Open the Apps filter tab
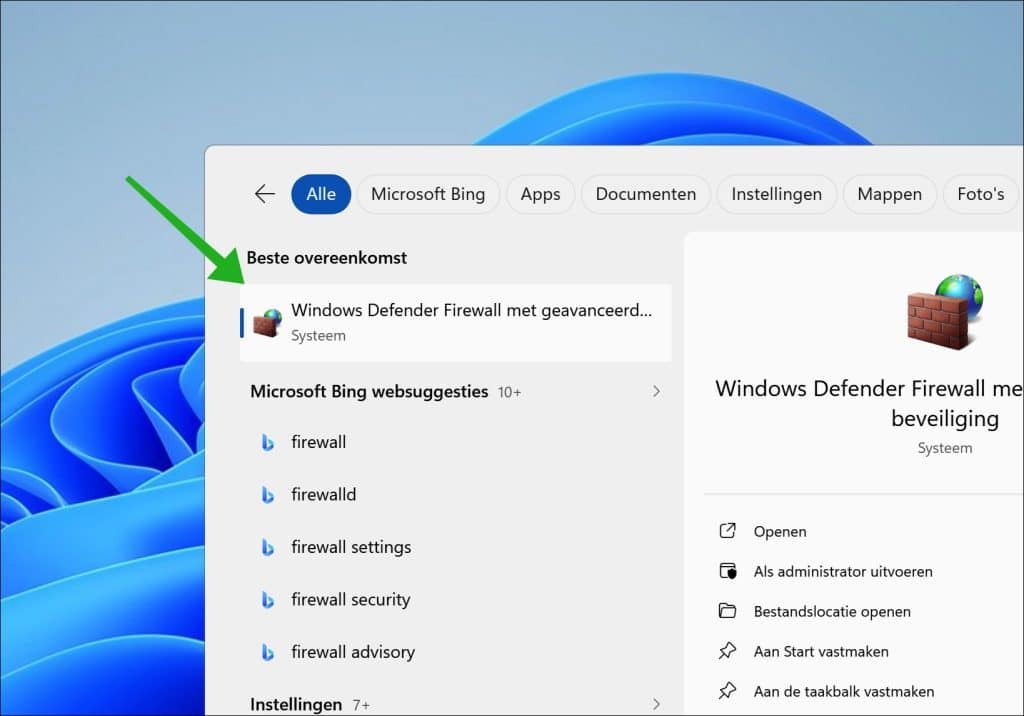This screenshot has height=716, width=1024. [540, 194]
